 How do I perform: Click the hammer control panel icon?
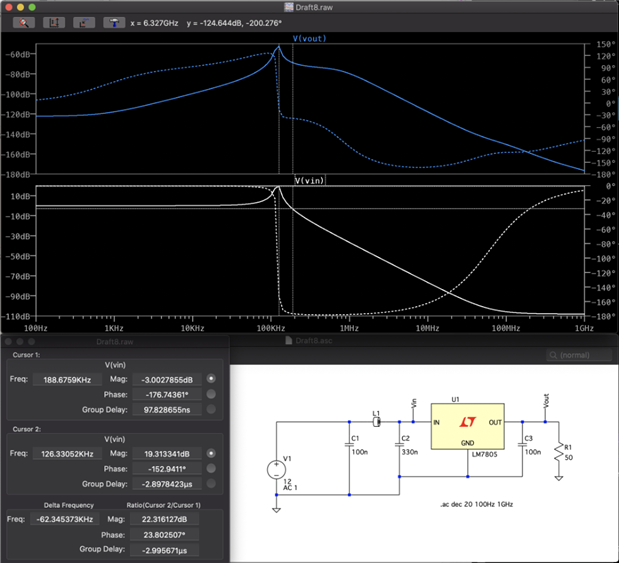(115, 22)
